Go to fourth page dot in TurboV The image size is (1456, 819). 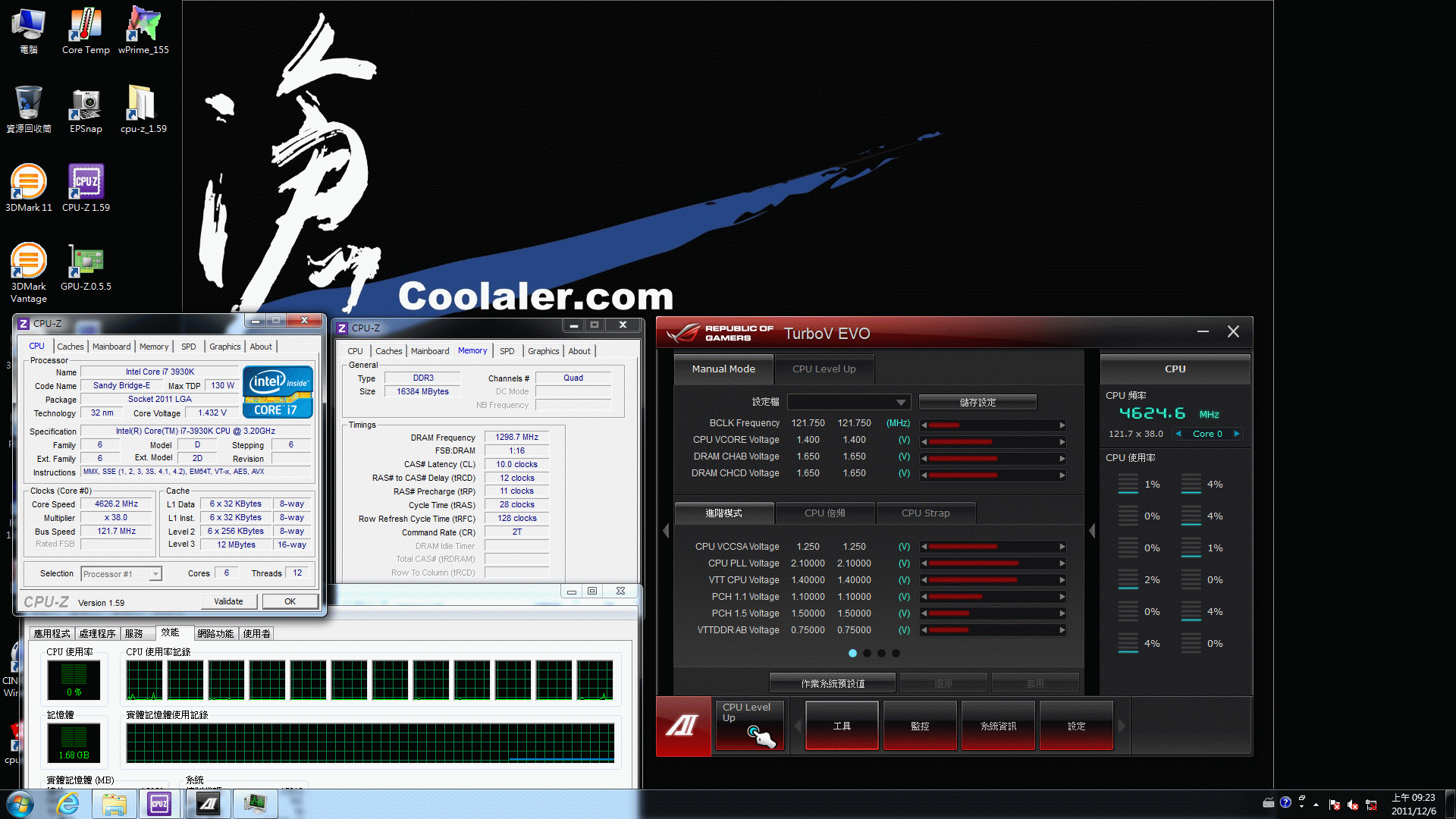(x=896, y=653)
